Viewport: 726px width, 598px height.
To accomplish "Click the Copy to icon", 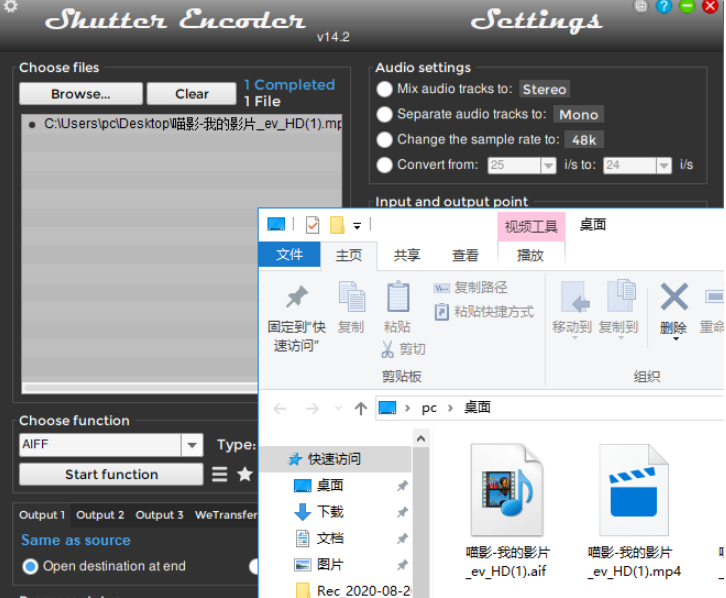I will pos(621,297).
